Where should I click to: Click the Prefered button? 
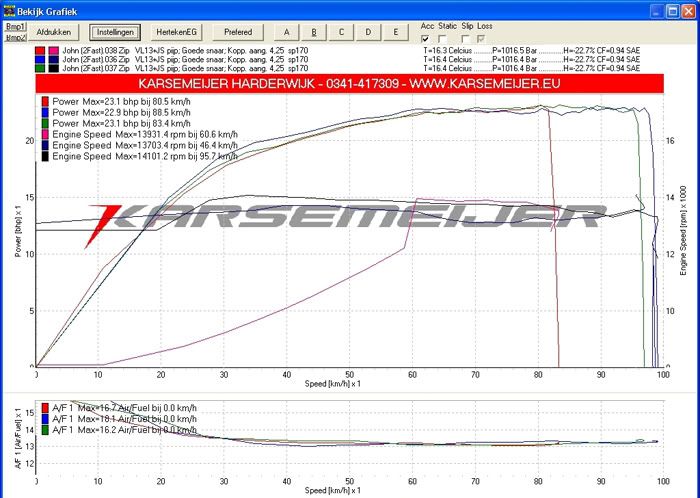[238, 32]
